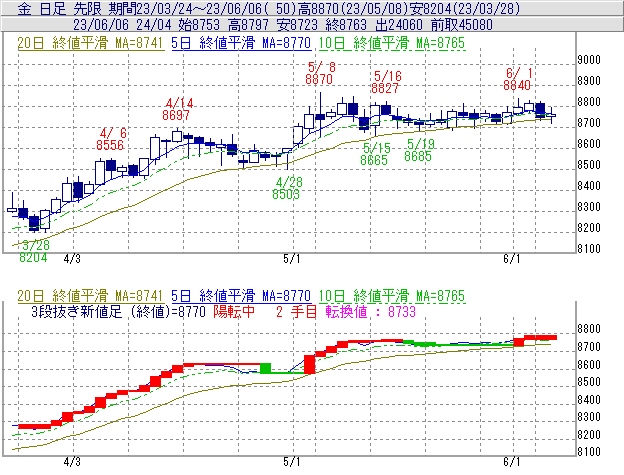Click the 高8797 value in second header
This screenshot has width=624, height=475.
click(248, 25)
